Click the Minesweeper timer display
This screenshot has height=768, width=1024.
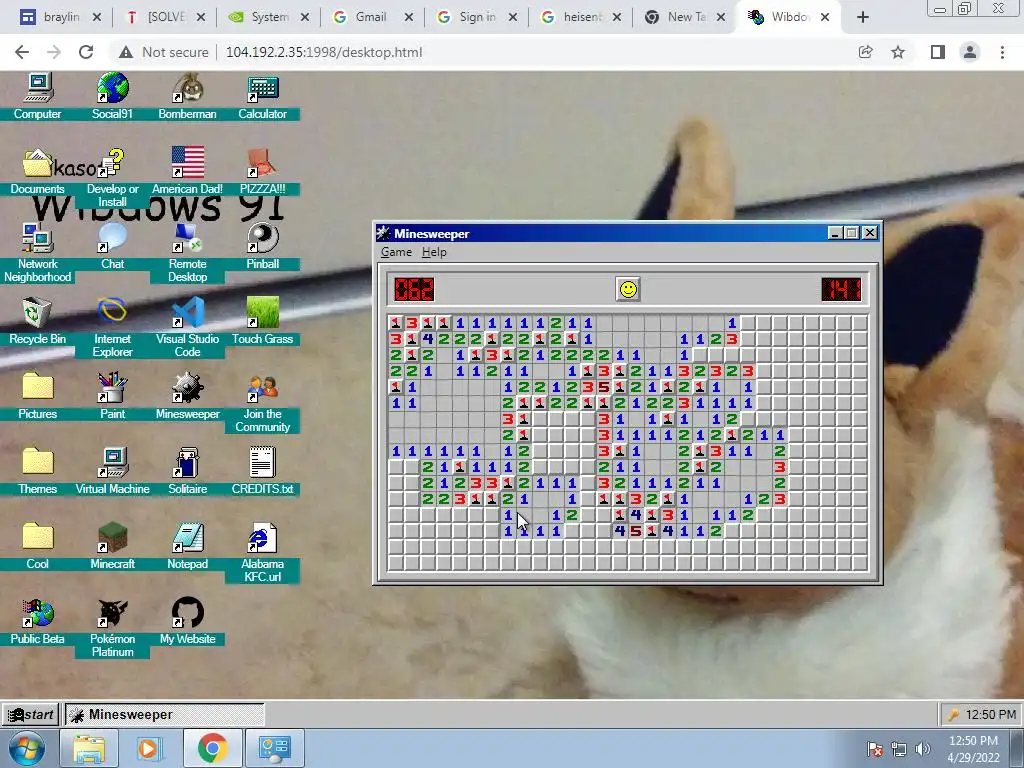[841, 289]
